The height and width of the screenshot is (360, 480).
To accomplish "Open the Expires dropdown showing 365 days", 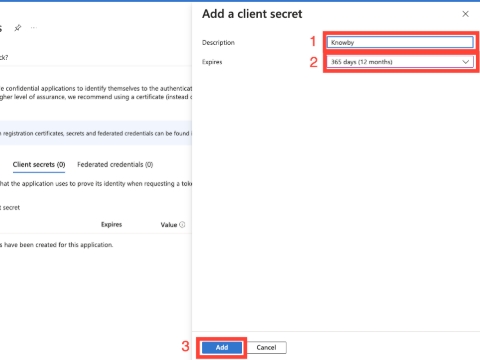I will (400, 62).
